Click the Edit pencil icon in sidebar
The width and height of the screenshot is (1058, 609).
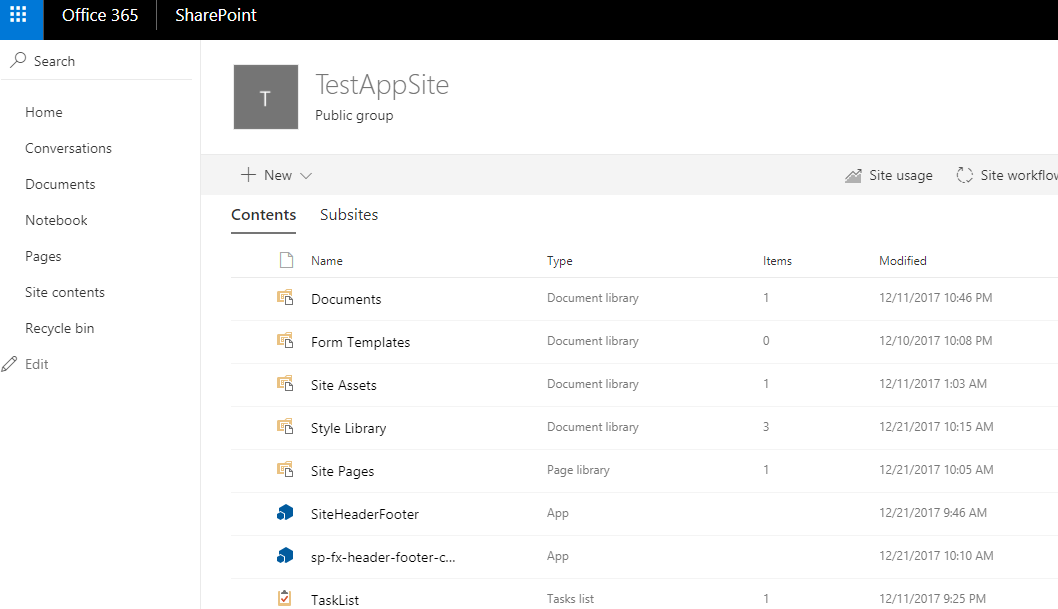10,363
